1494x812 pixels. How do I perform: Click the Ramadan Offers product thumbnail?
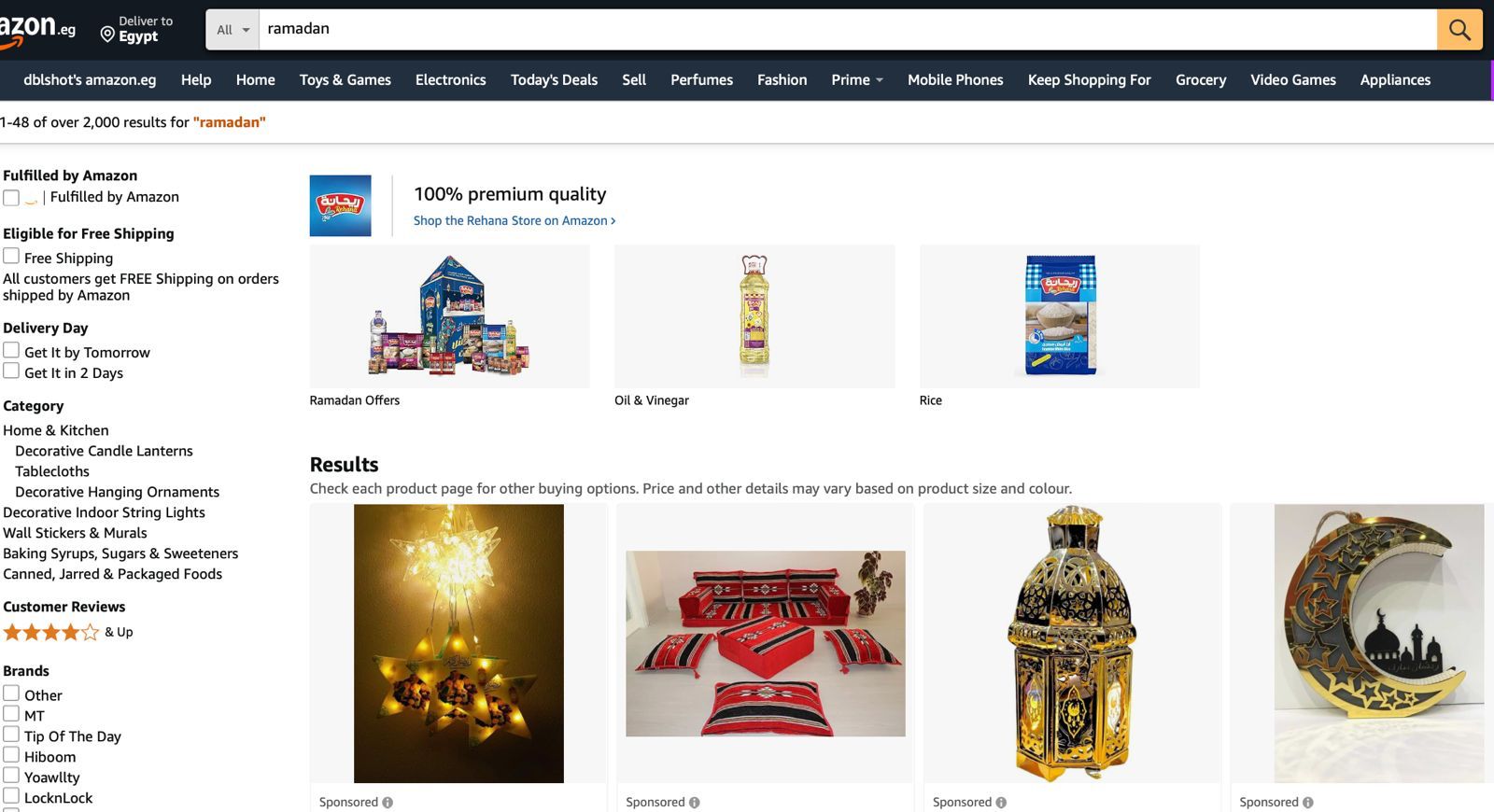450,316
